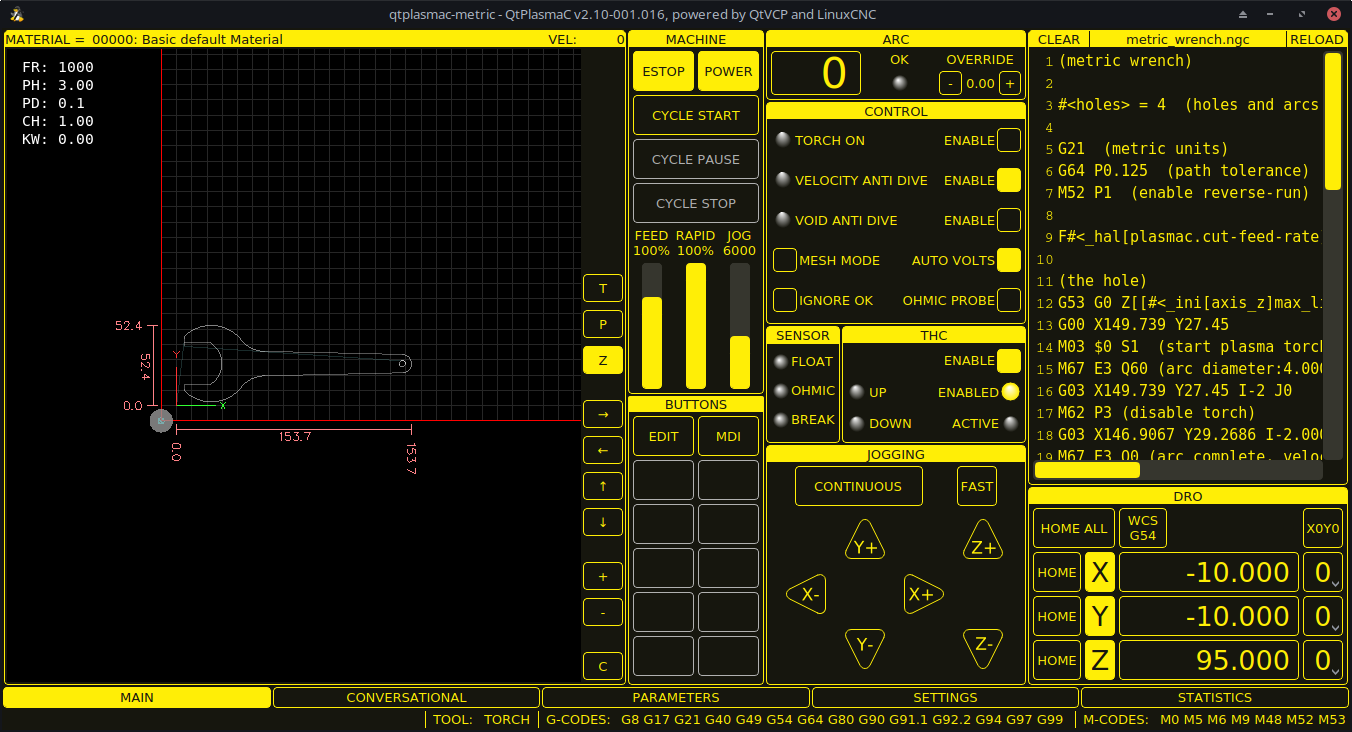Activate the P view icon beside the preview
This screenshot has height=732, width=1352.
point(602,324)
